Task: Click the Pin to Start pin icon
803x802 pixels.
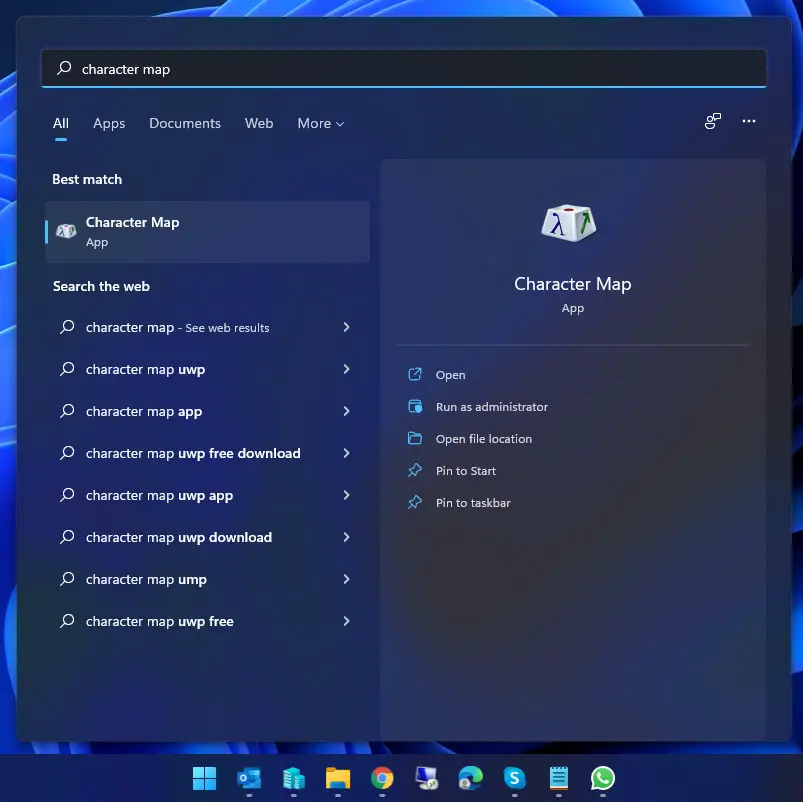Action: pos(415,471)
